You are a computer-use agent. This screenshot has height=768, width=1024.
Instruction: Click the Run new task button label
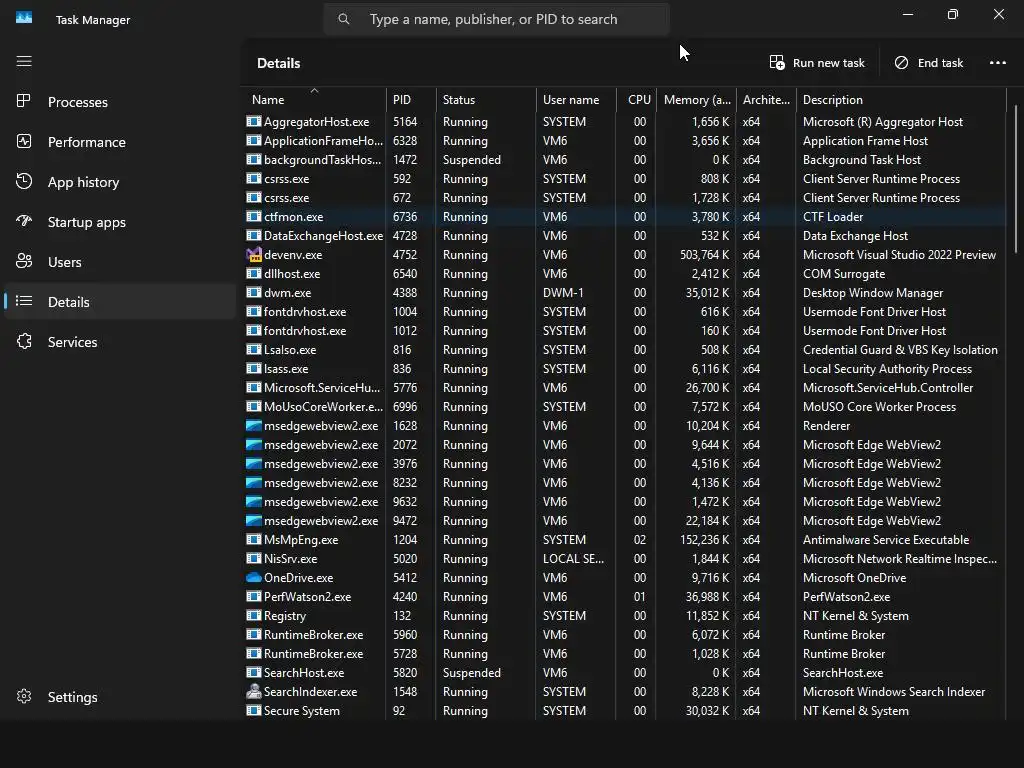828,63
